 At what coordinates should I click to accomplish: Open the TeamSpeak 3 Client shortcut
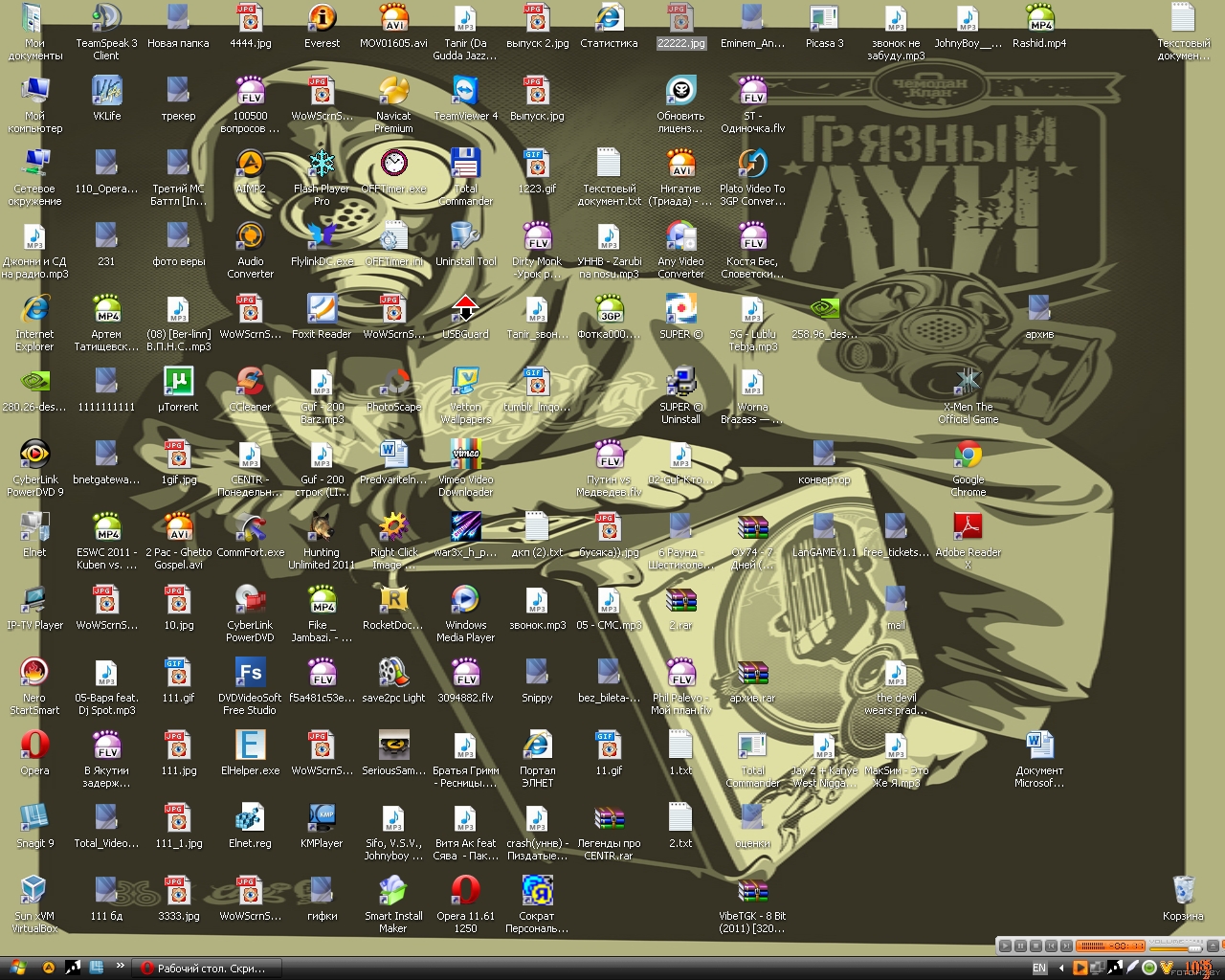(106, 32)
